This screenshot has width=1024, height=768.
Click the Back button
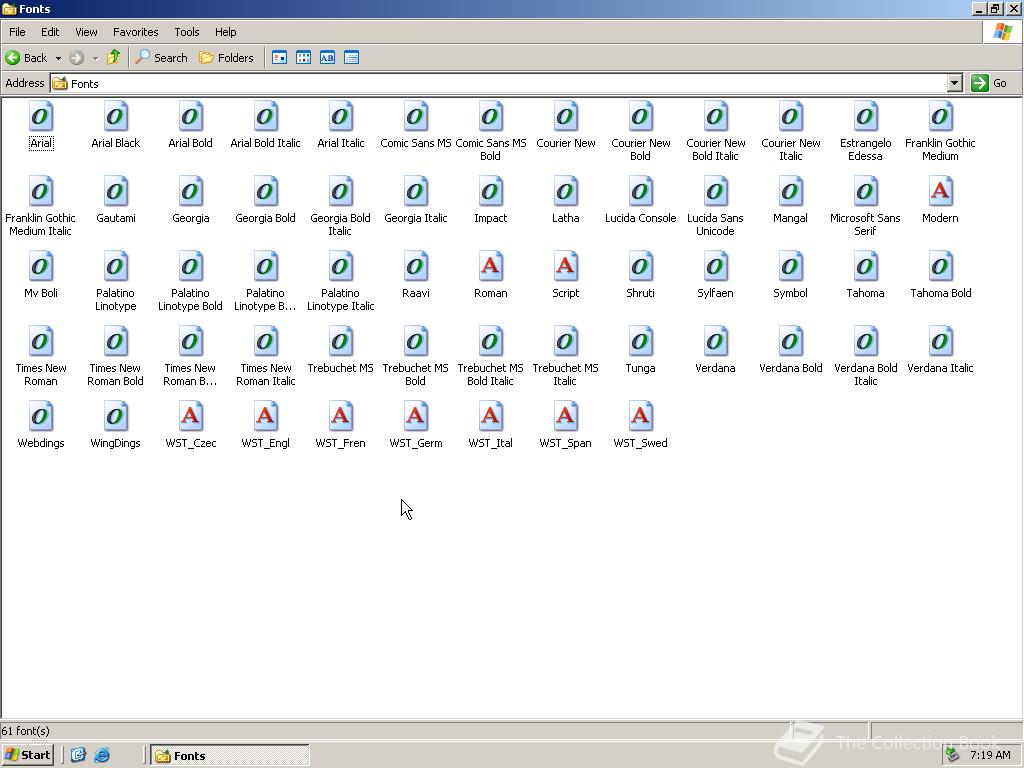click(x=27, y=58)
